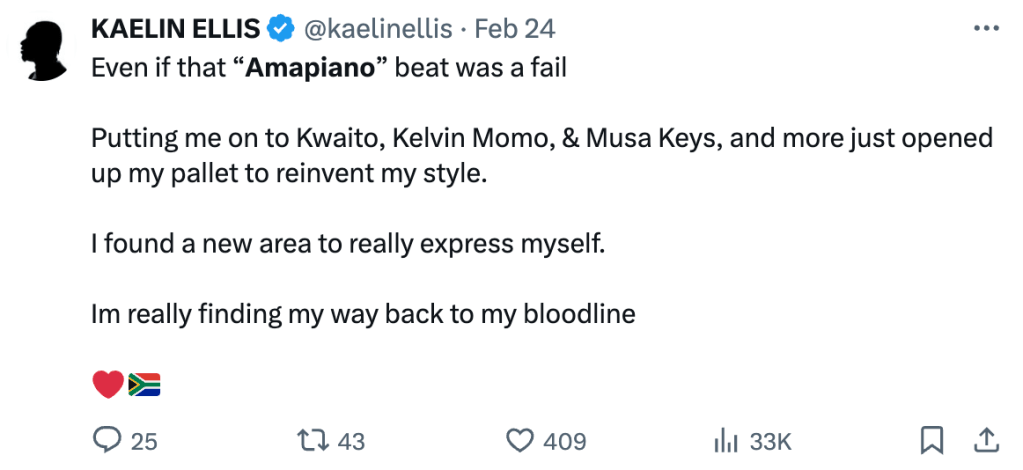Screen dimensions: 1023x470
Task: Open the three-dot more options menu
Action: click(x=985, y=29)
